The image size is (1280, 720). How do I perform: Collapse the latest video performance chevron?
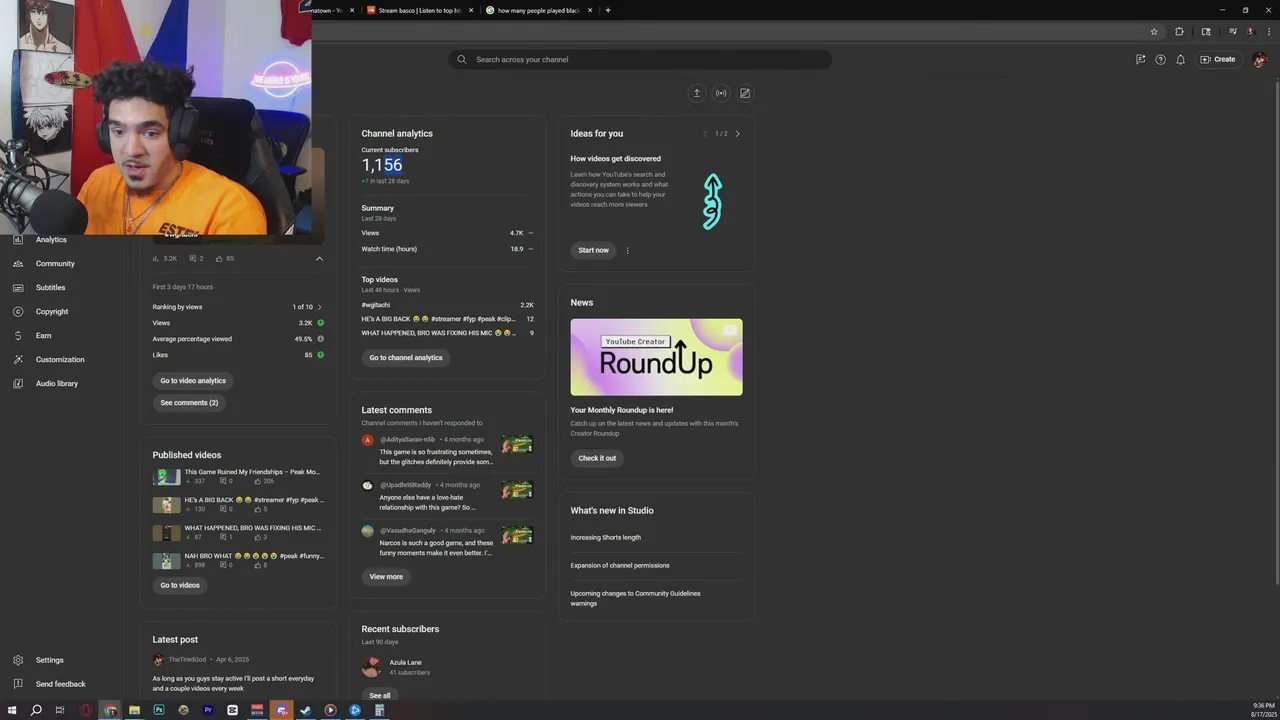pyautogui.click(x=319, y=259)
